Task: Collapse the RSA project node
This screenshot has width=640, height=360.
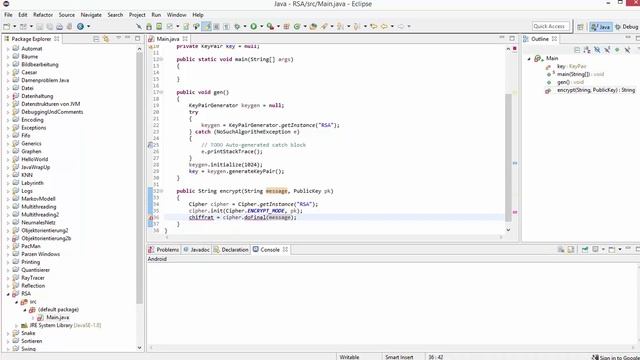Action: (8, 294)
